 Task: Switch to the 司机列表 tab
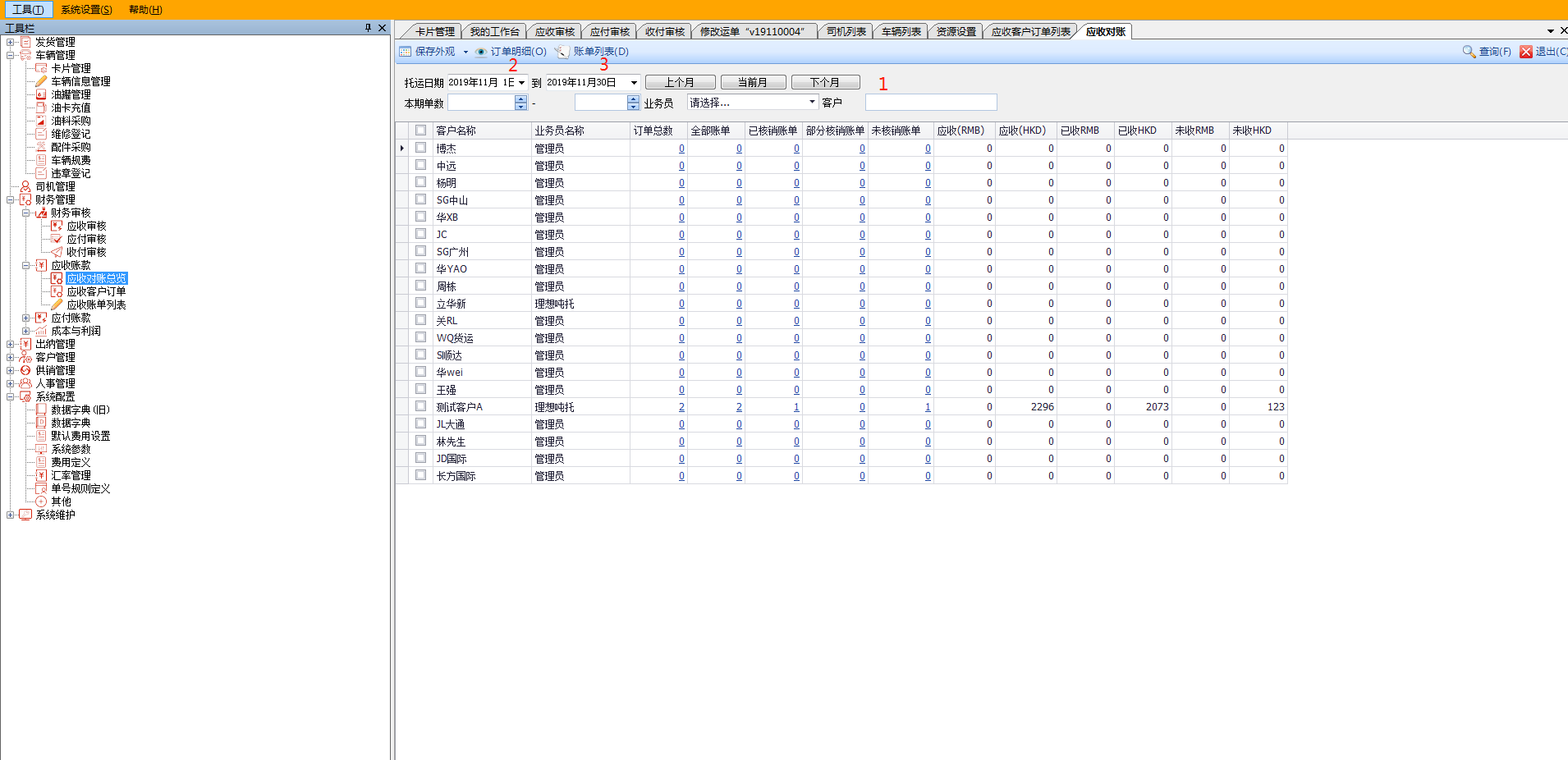(846, 31)
